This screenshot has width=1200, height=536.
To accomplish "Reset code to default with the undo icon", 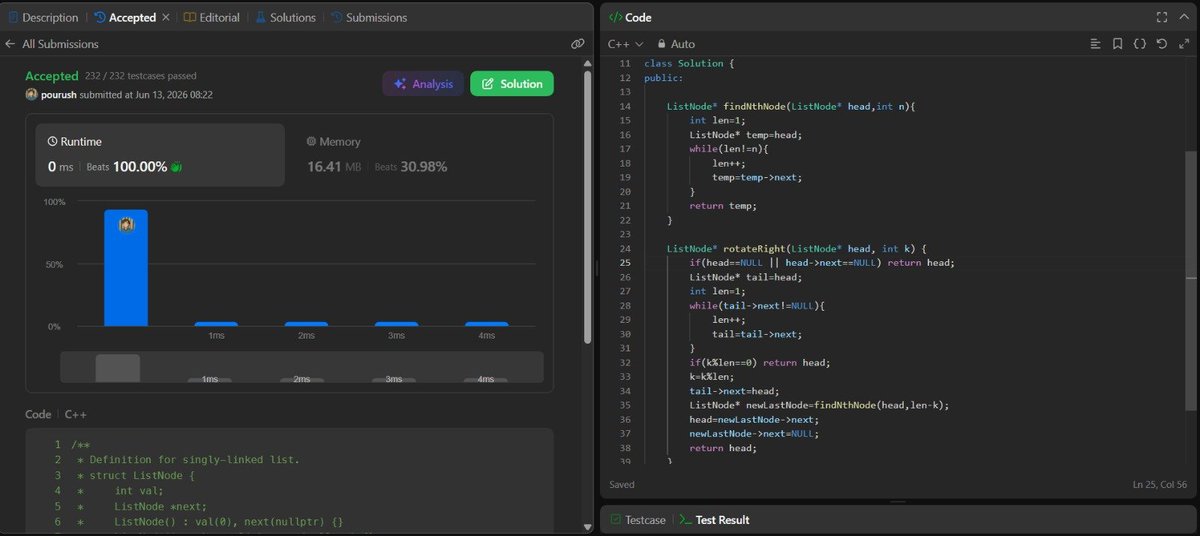I will coord(1161,44).
